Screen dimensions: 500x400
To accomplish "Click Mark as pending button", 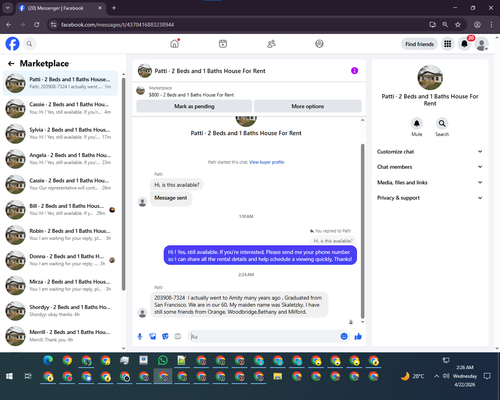I will [x=194, y=106].
